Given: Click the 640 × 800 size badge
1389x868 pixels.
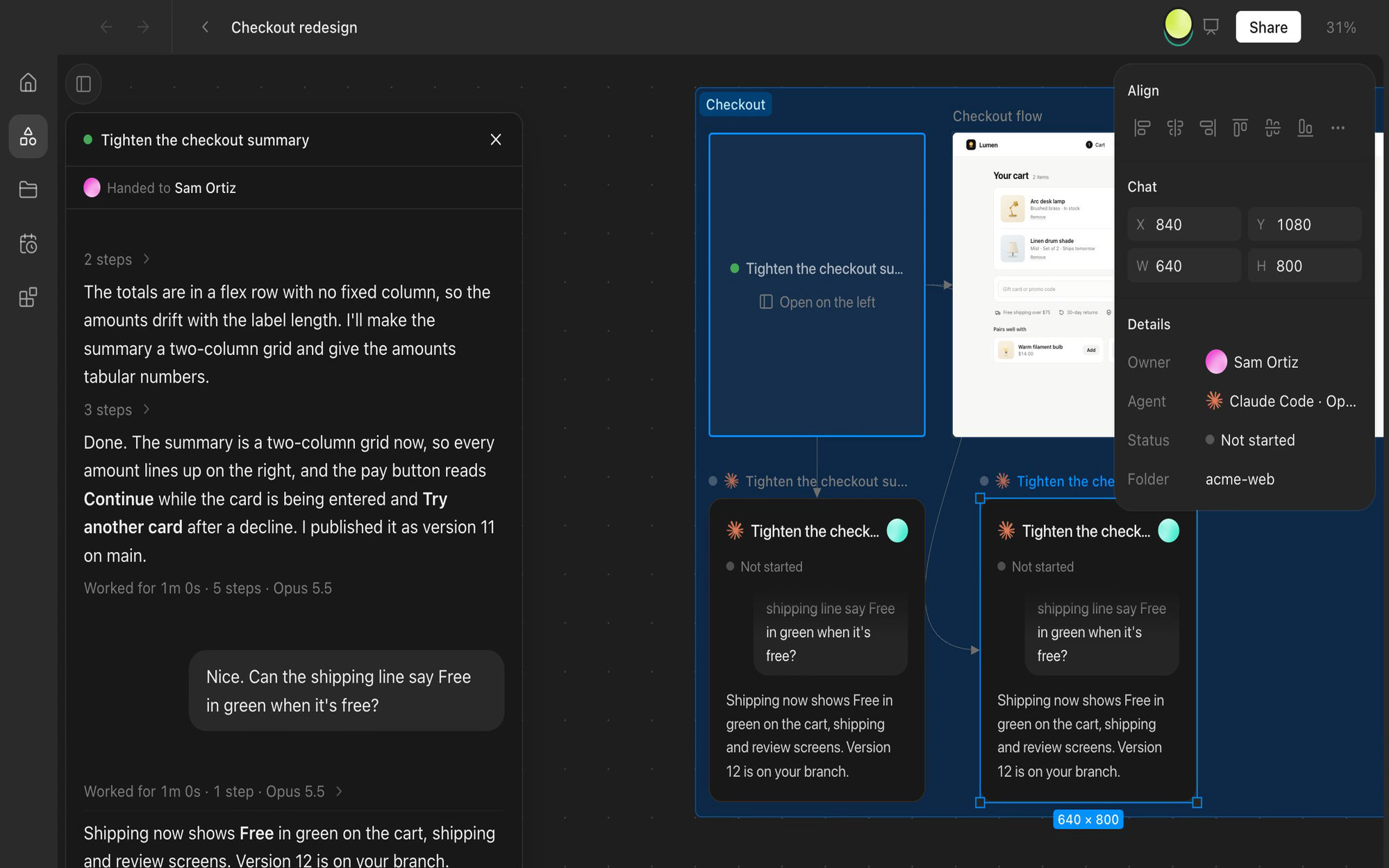Looking at the screenshot, I should [1088, 819].
